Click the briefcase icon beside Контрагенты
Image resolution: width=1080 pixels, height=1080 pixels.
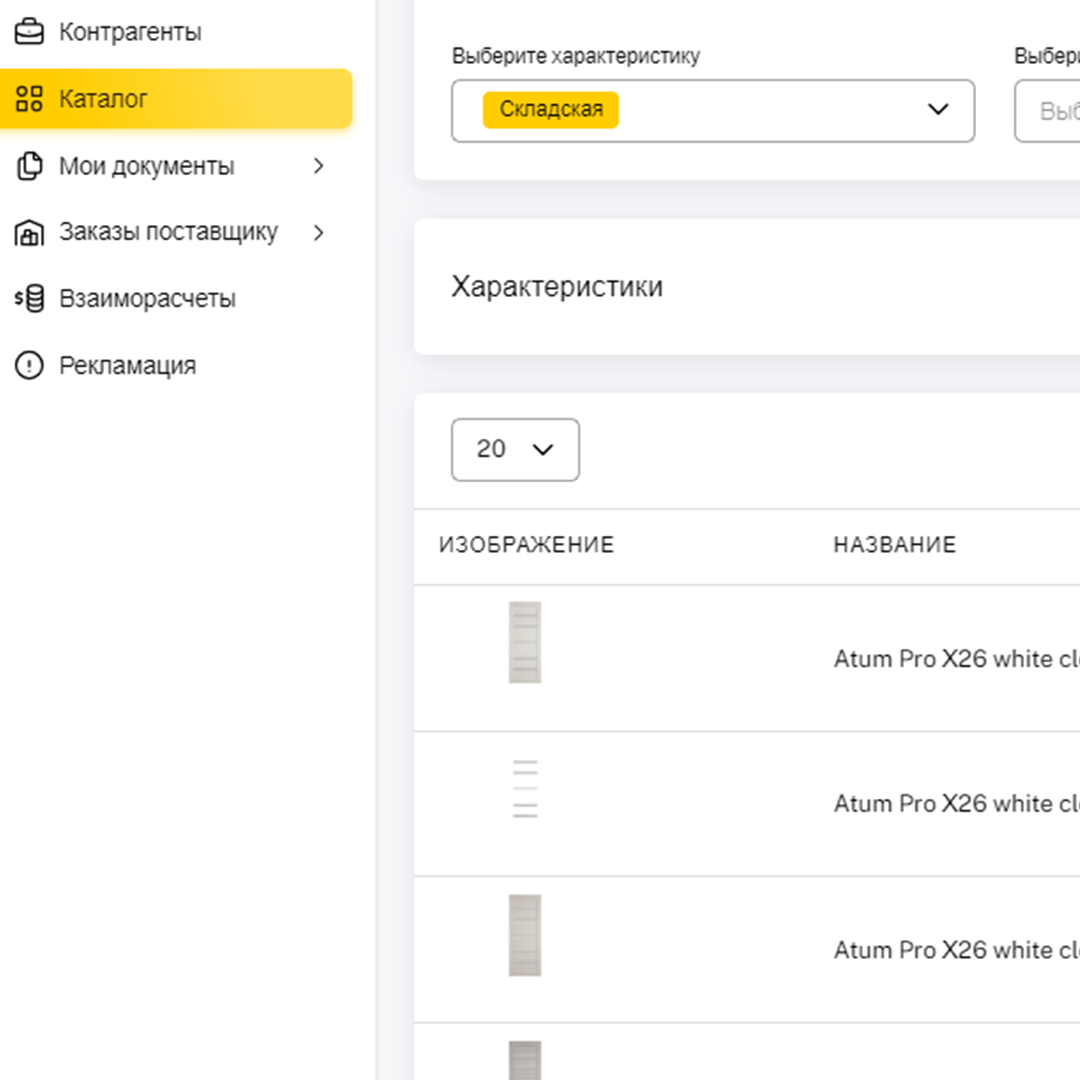click(29, 32)
